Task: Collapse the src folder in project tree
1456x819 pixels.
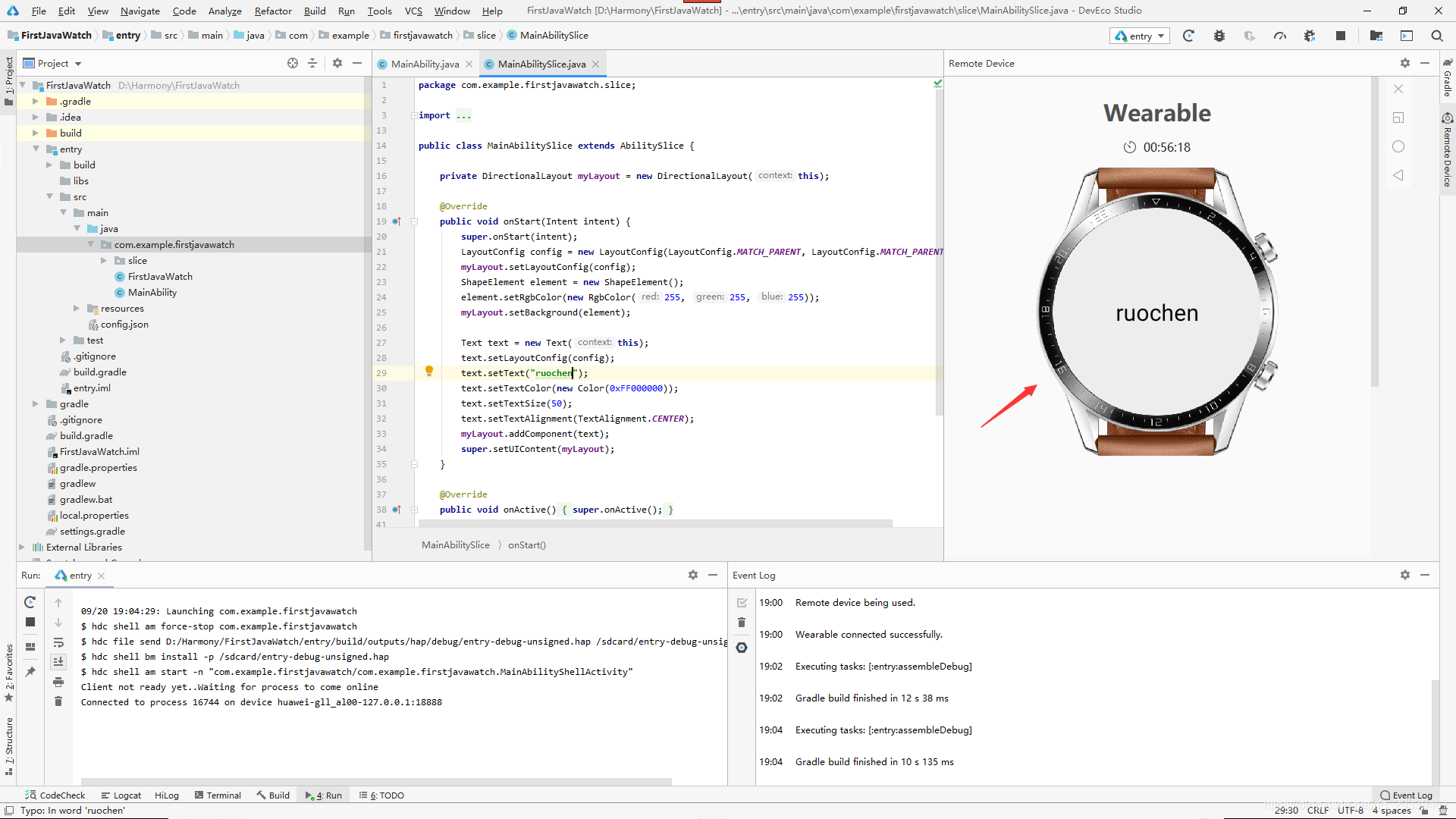Action: pos(50,196)
